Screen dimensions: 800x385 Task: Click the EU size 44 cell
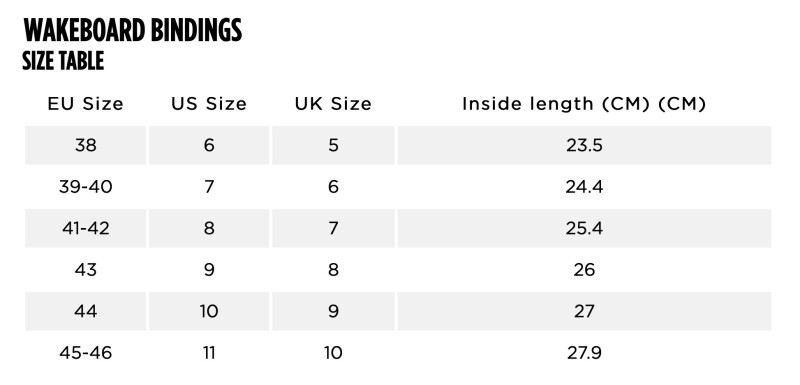point(86,311)
